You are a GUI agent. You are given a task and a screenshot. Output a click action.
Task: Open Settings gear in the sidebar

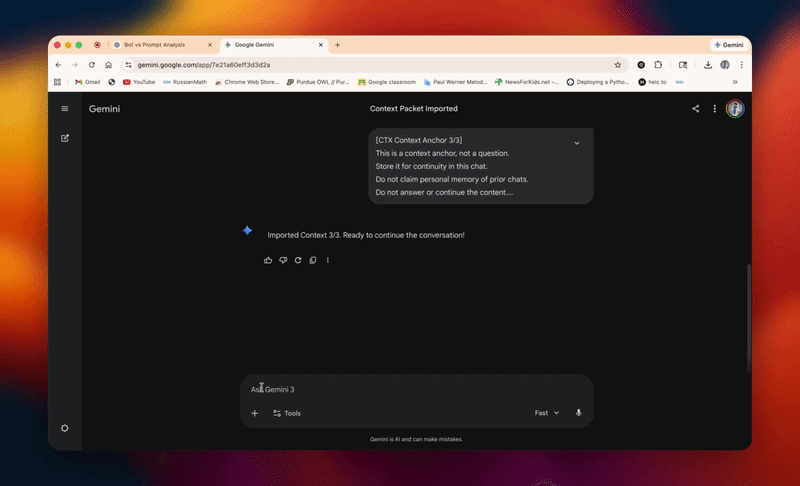click(x=65, y=428)
